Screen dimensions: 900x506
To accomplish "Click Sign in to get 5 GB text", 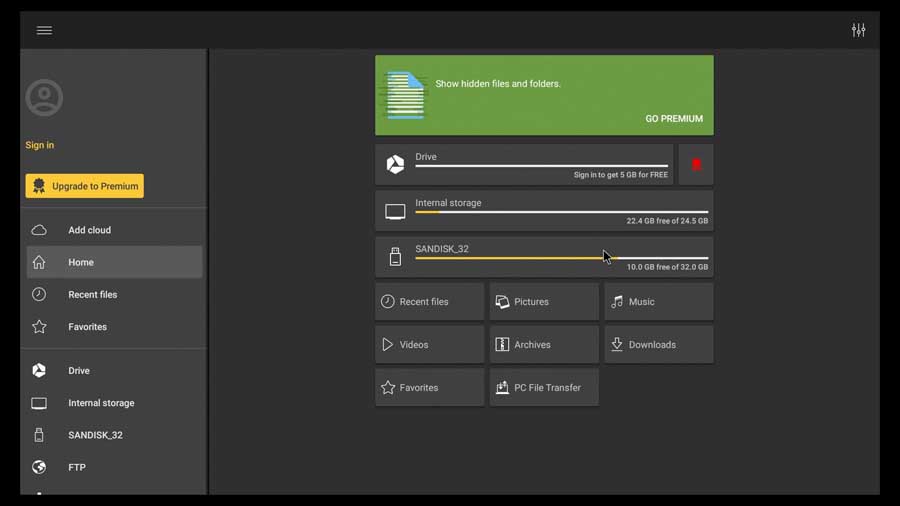I will tap(620, 175).
